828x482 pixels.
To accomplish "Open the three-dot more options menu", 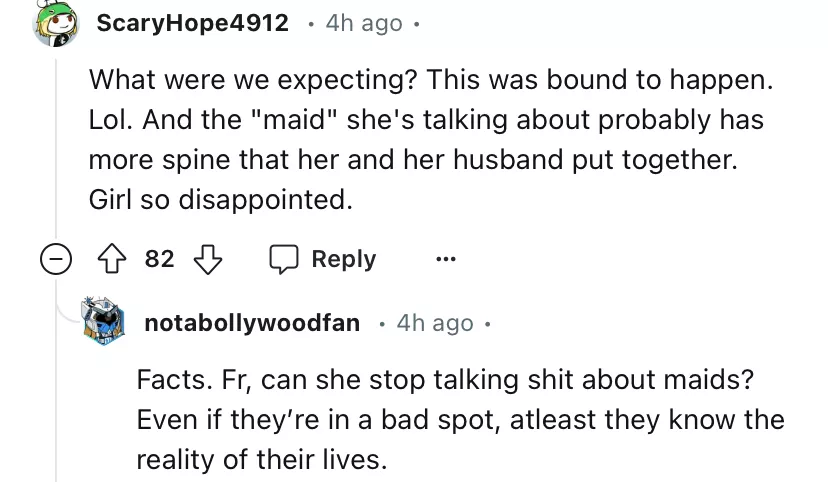I will tap(443, 259).
